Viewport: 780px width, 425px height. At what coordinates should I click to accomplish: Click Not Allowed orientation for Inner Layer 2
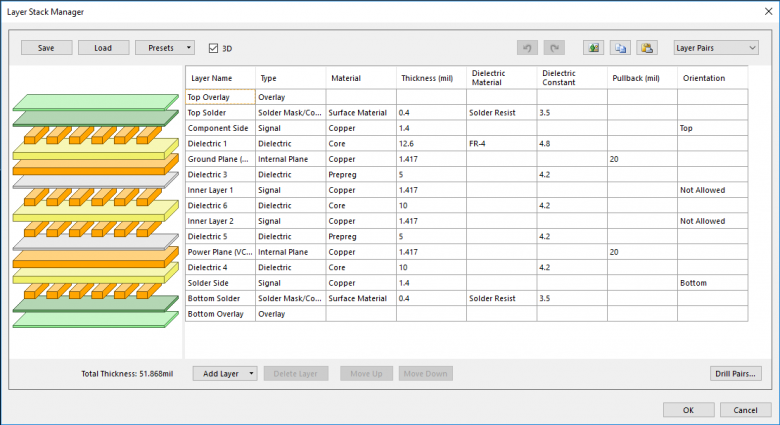click(x=712, y=220)
